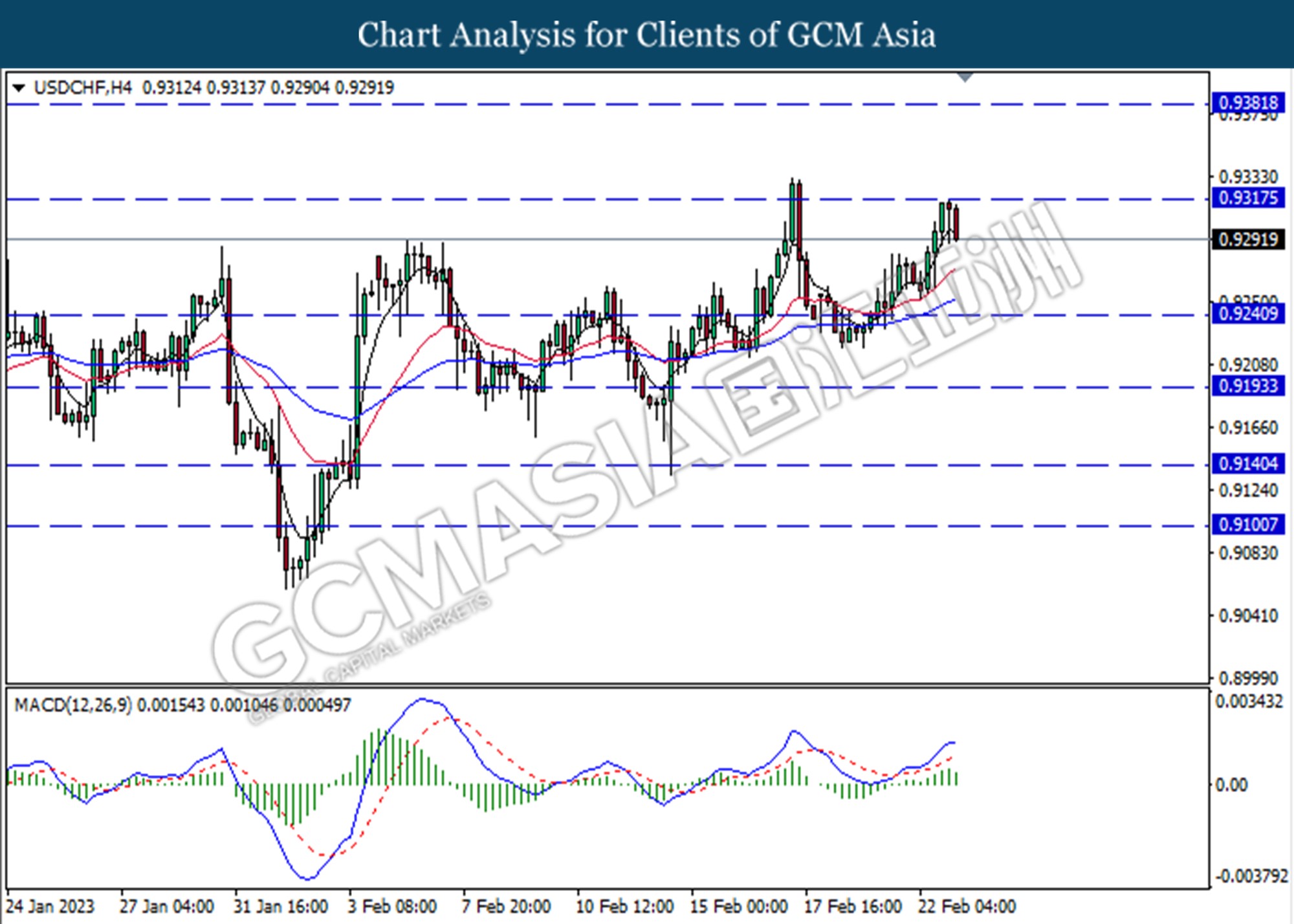Click the USDCHF,H4 symbol title text
The width and height of the screenshot is (1294, 924).
coord(83,87)
